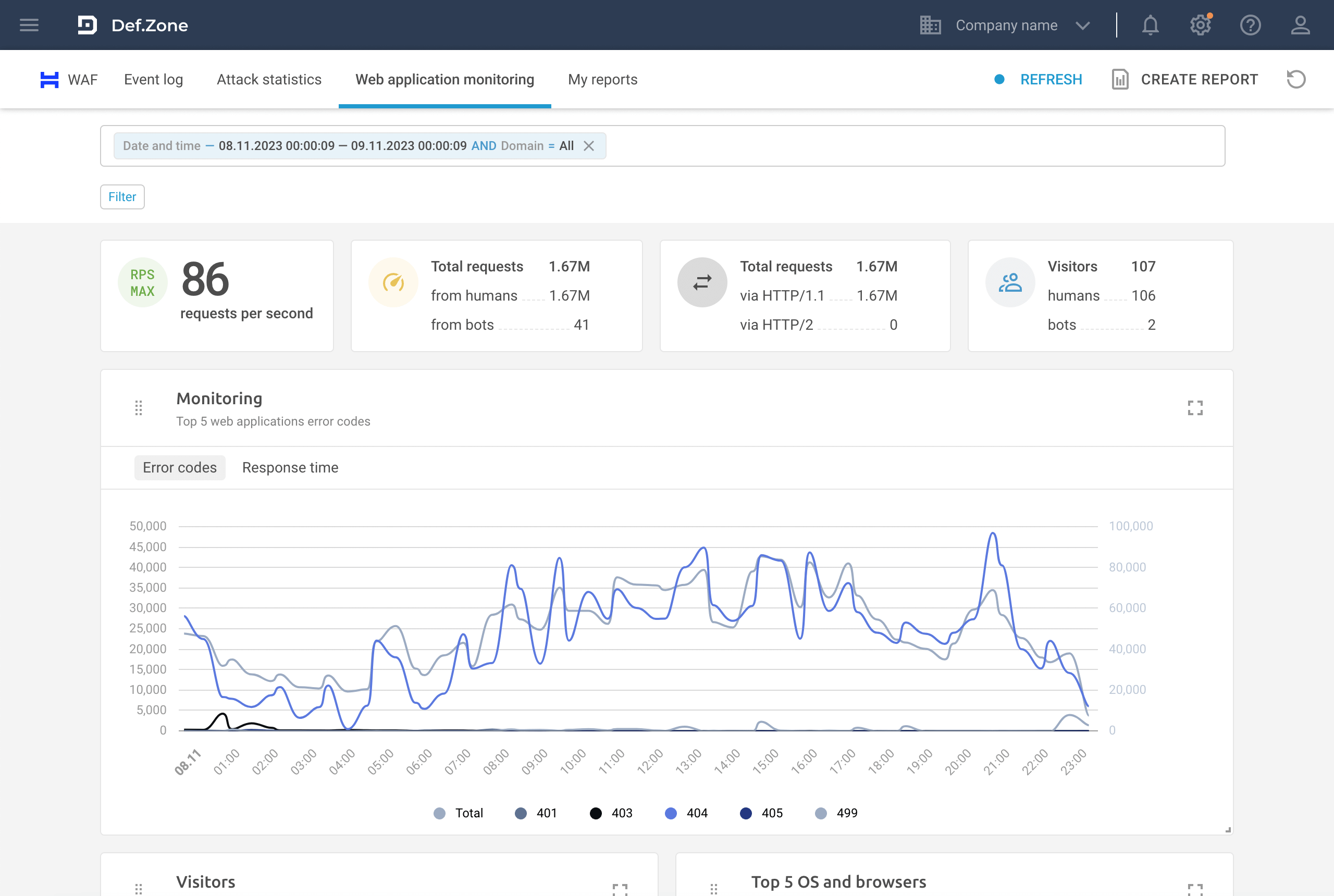This screenshot has width=1334, height=896.
Task: Click the Def.Zone logo
Action: tap(132, 24)
